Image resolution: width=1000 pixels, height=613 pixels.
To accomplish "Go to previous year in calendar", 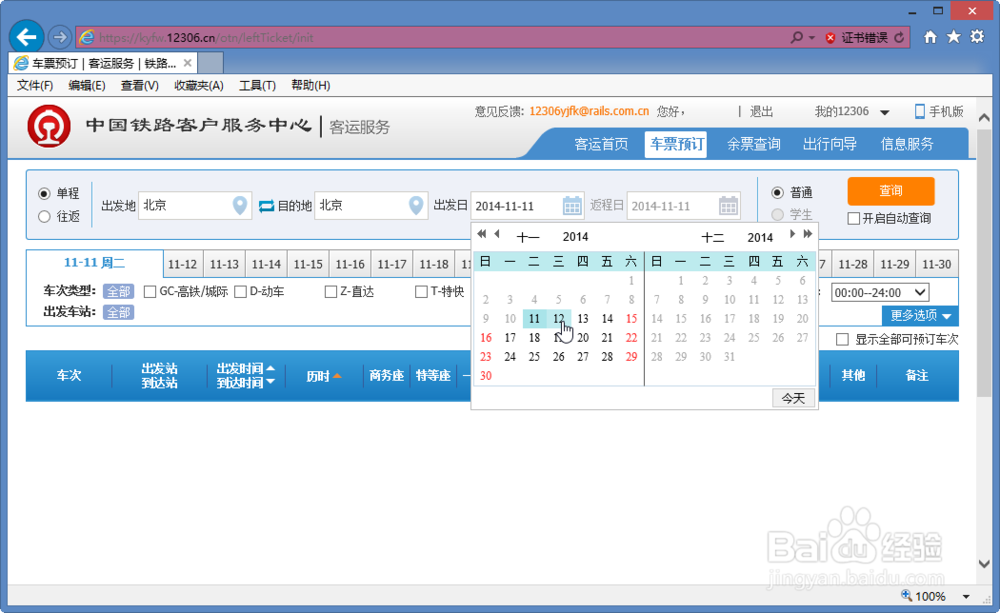I will [482, 234].
